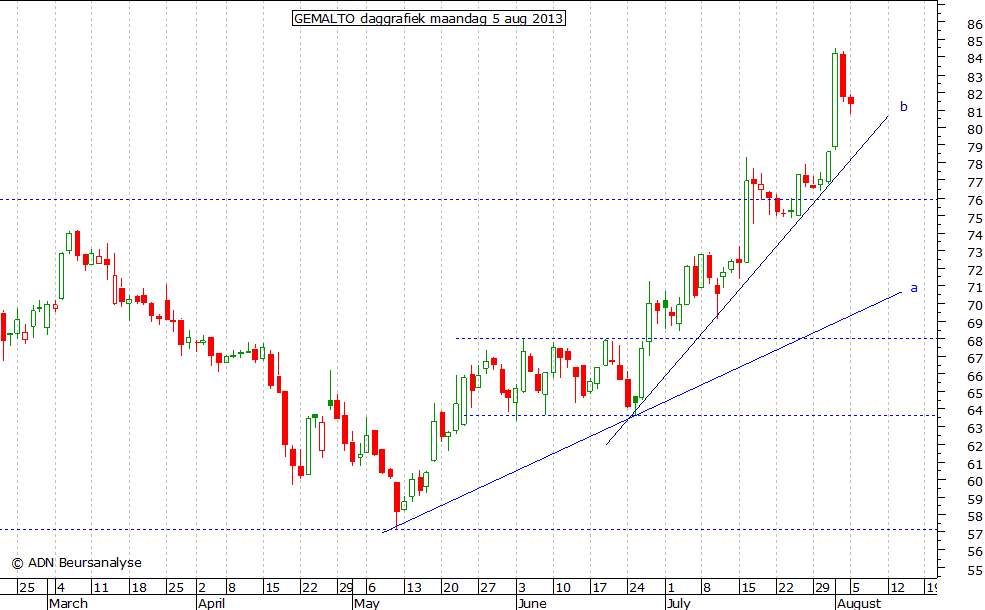Select the May month label
The width and height of the screenshot is (985, 610).
[366, 603]
